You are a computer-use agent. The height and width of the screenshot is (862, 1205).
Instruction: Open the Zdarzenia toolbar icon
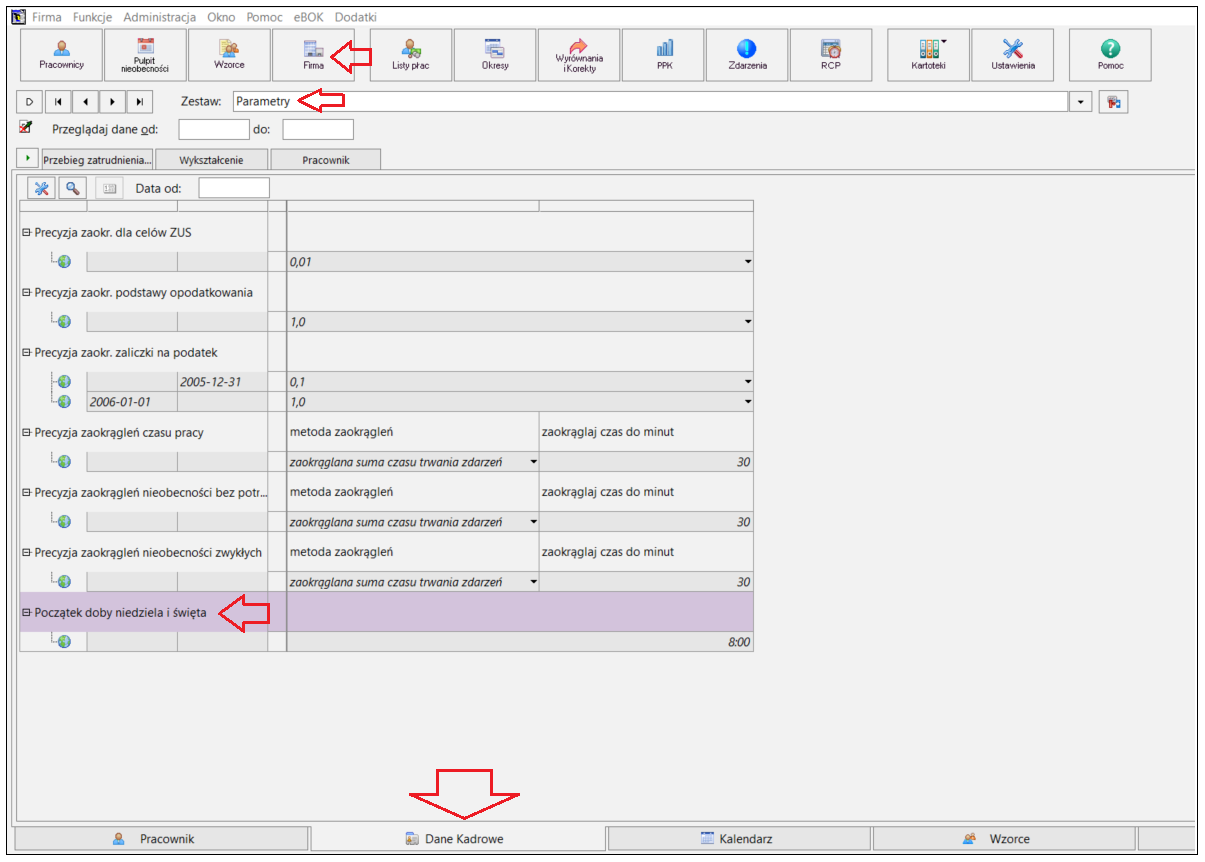click(747, 47)
